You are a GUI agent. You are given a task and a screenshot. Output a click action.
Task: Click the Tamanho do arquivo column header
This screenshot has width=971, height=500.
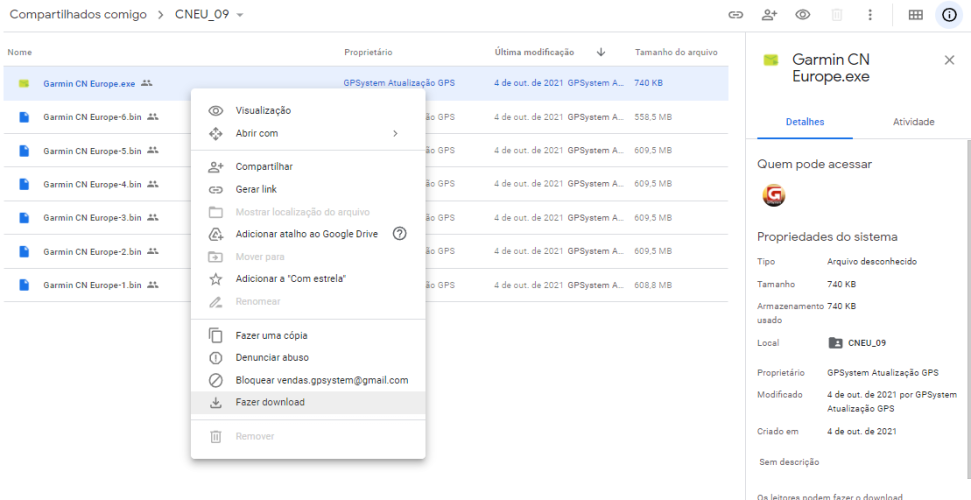click(x=676, y=53)
